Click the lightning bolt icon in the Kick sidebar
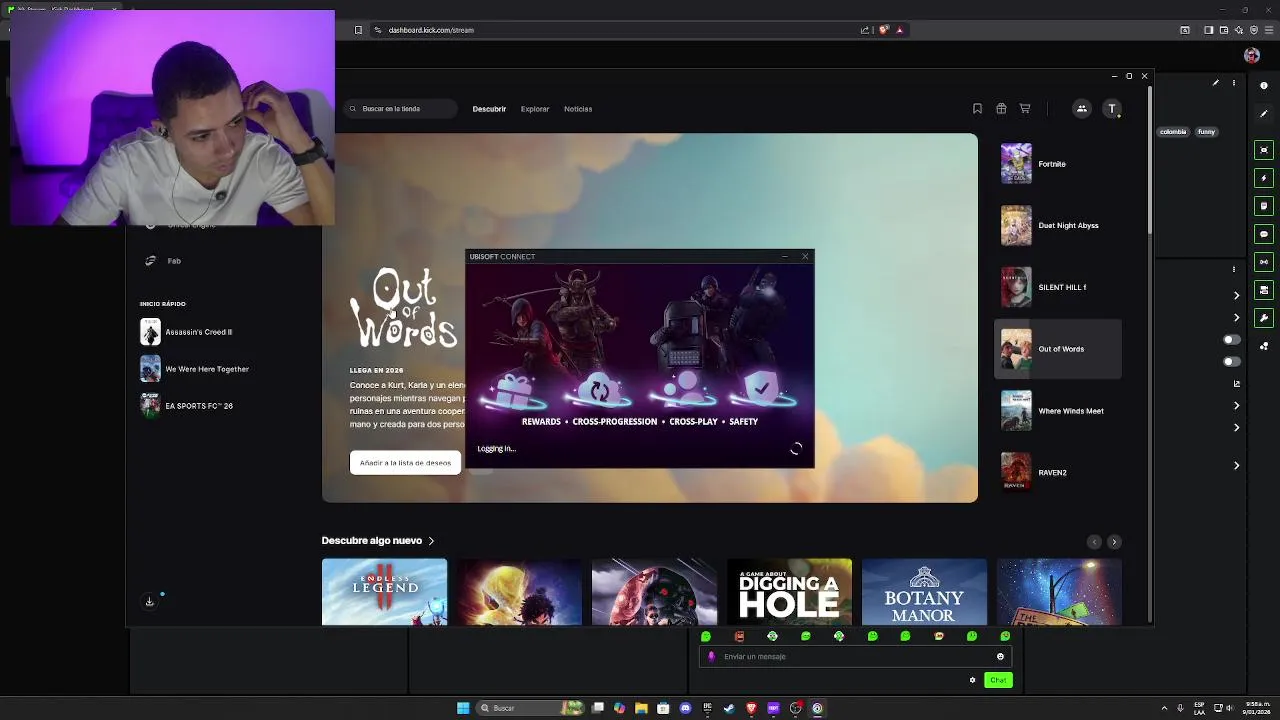This screenshot has width=1280, height=720. (1264, 178)
